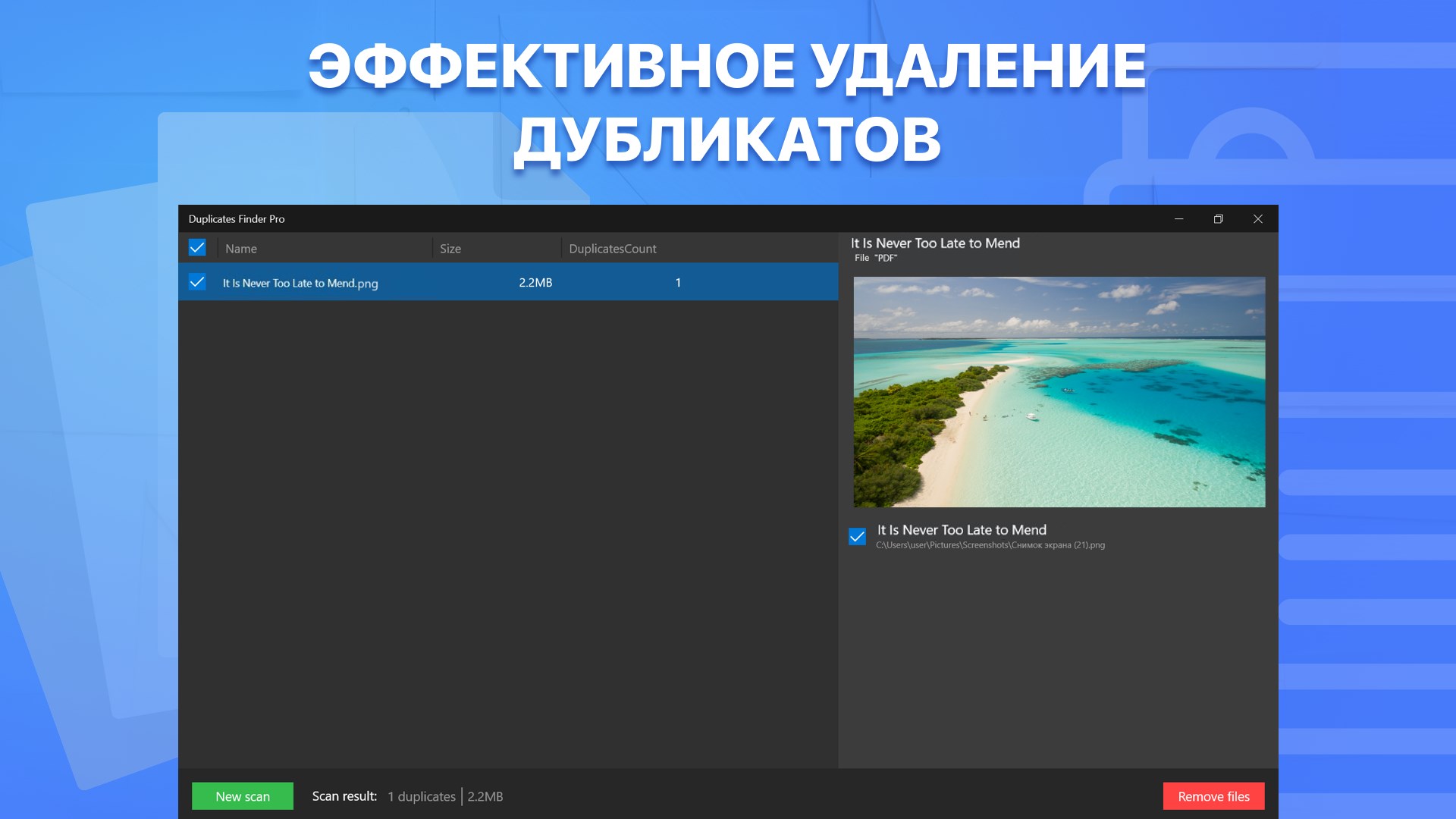Click the preview title above the image
1456x819 pixels.
(935, 243)
